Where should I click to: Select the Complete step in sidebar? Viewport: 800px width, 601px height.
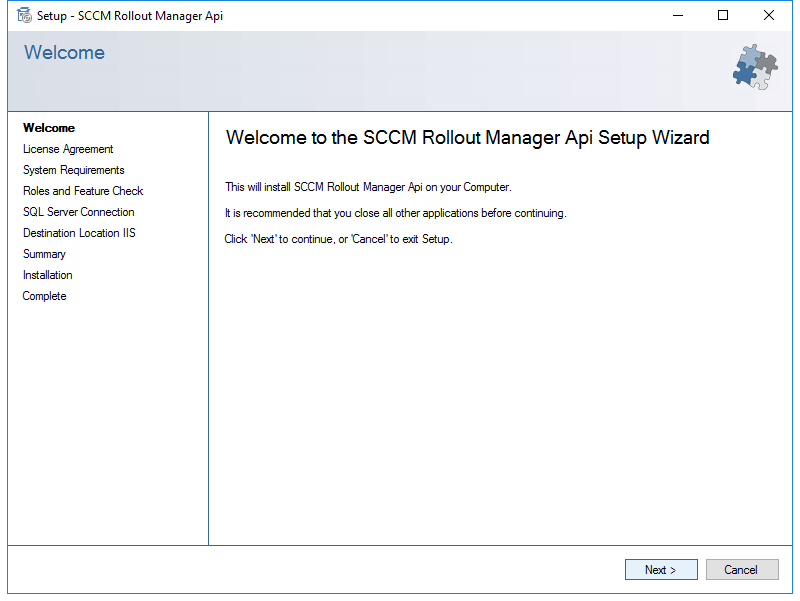[x=44, y=296]
